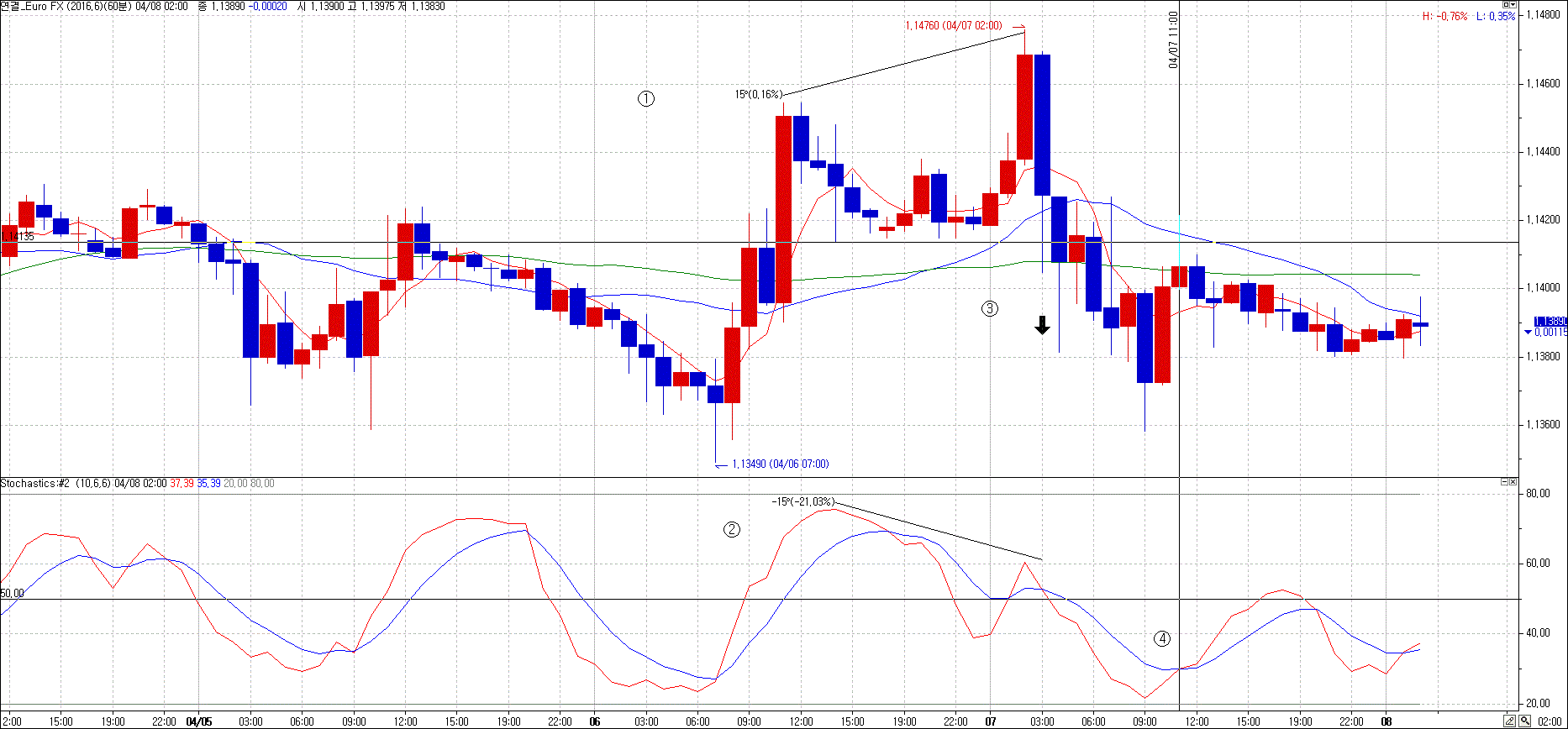Minimize the Stochastics indicator panel

pyautogui.click(x=1504, y=483)
